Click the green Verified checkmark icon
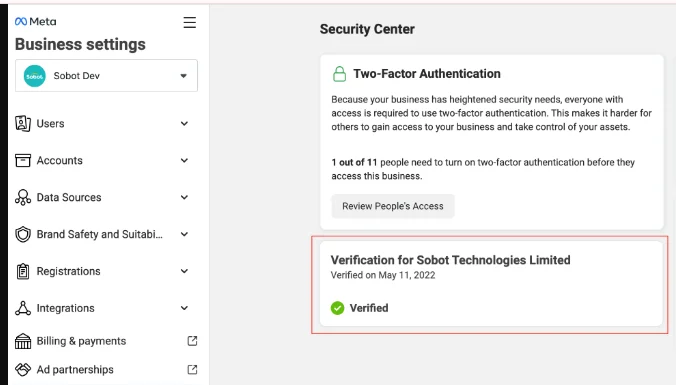This screenshot has width=676, height=385. click(338, 308)
